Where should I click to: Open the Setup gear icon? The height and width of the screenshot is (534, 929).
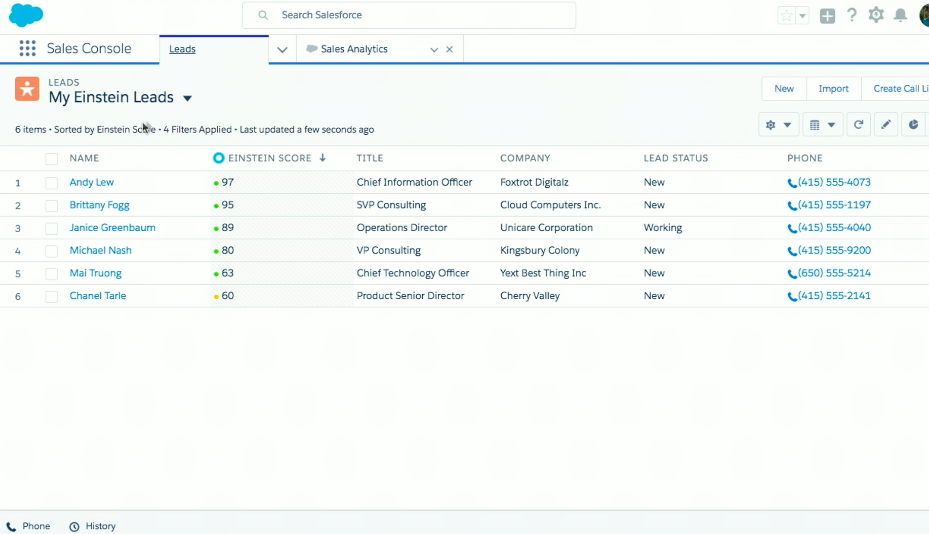876,15
